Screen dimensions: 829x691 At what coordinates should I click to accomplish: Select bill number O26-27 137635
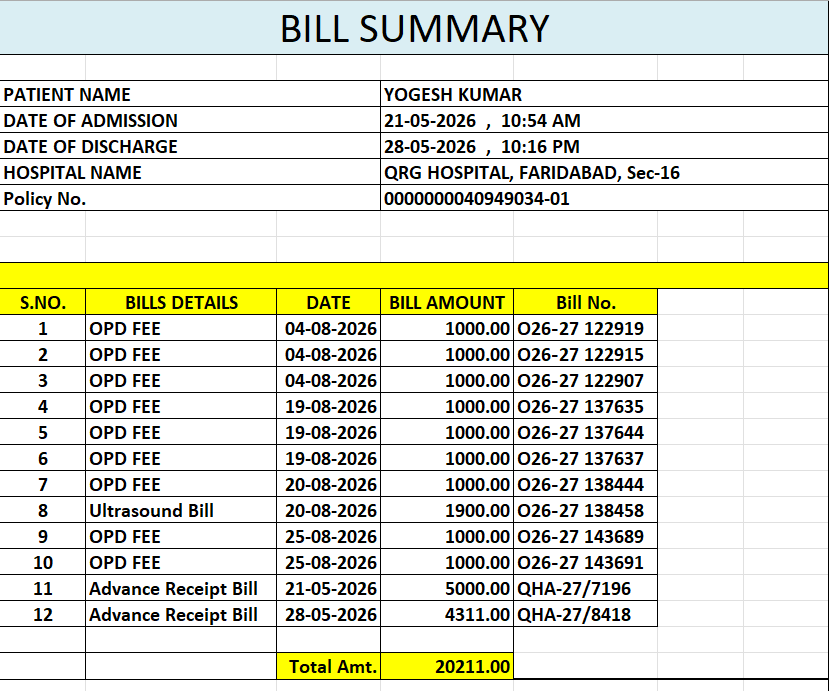[x=585, y=406]
